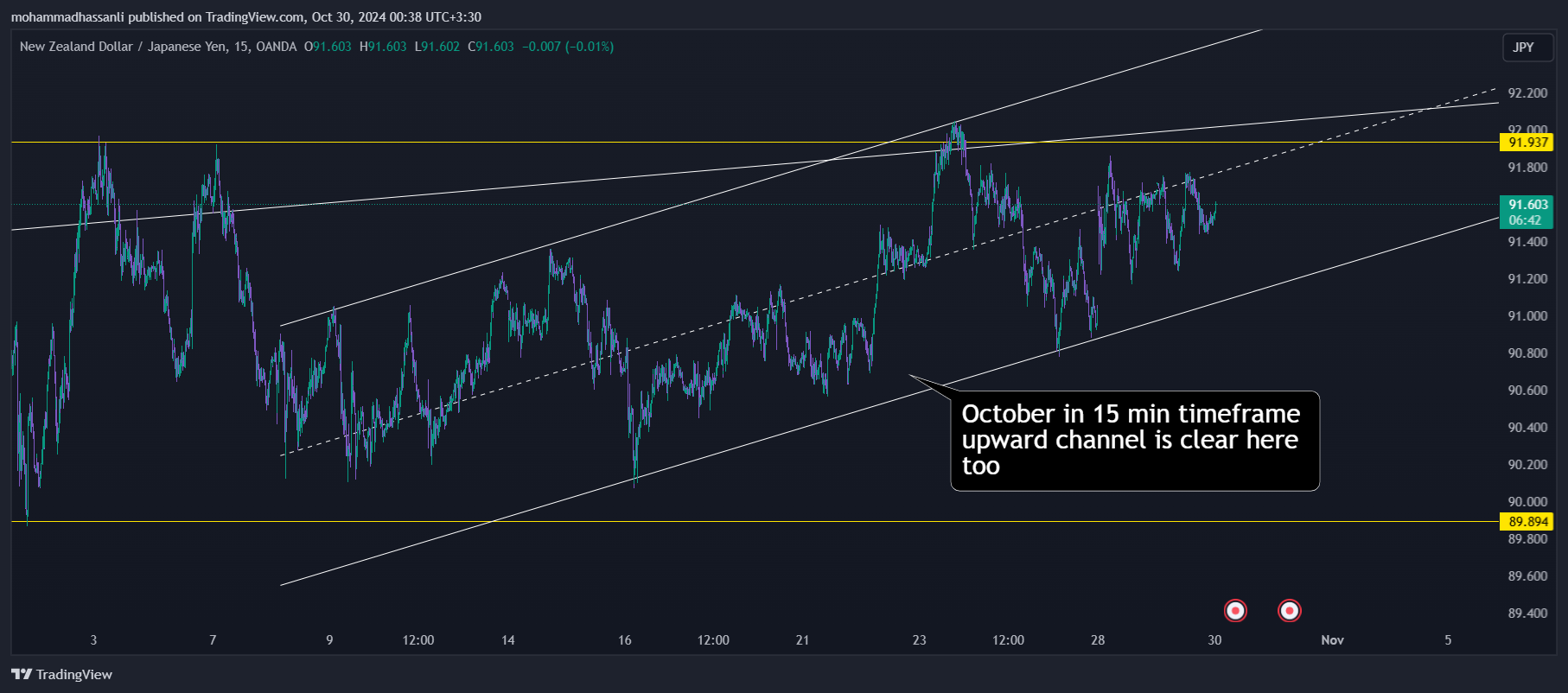Click the change value −0.007 (−0.01%)
This screenshot has width=1568, height=693.
pos(568,47)
